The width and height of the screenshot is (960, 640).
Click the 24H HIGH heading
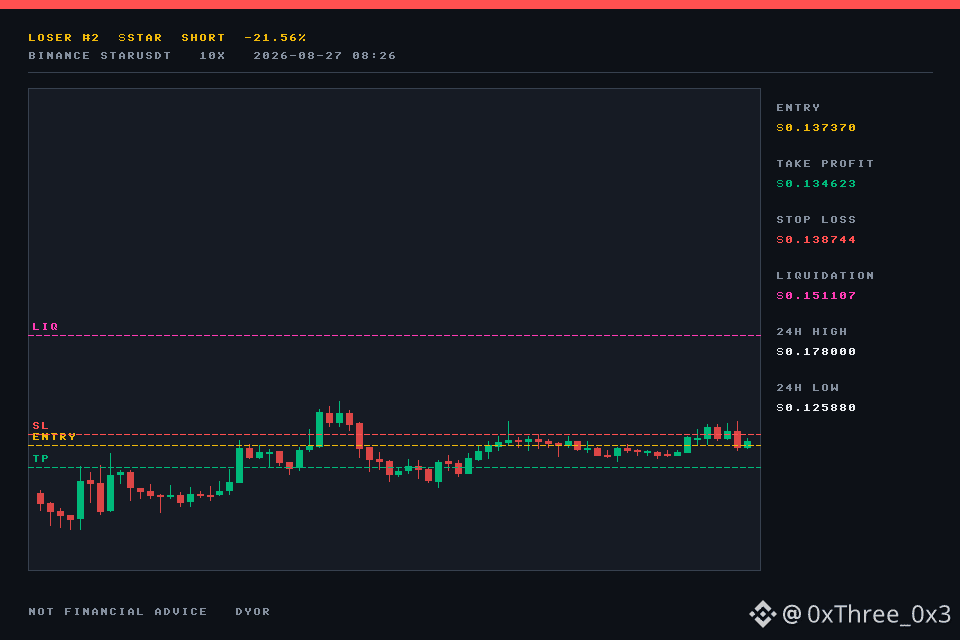tap(812, 331)
